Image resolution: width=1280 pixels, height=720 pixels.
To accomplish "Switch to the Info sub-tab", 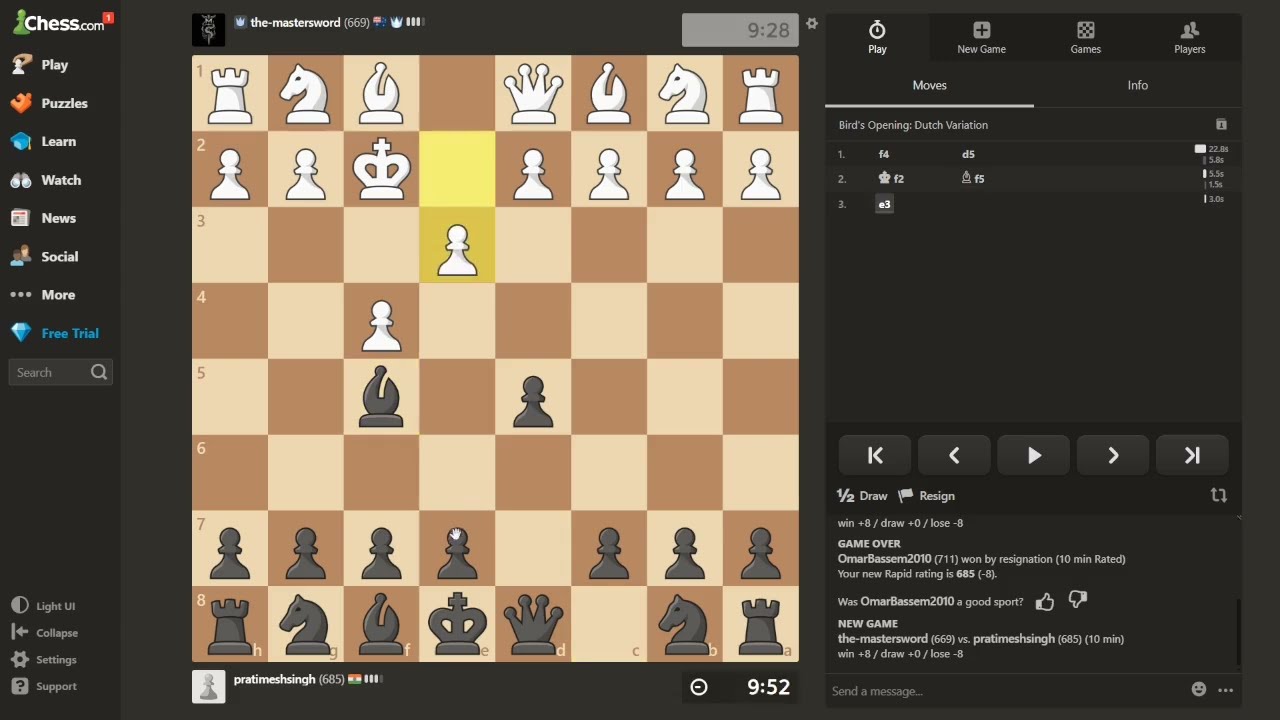I will tap(1138, 85).
